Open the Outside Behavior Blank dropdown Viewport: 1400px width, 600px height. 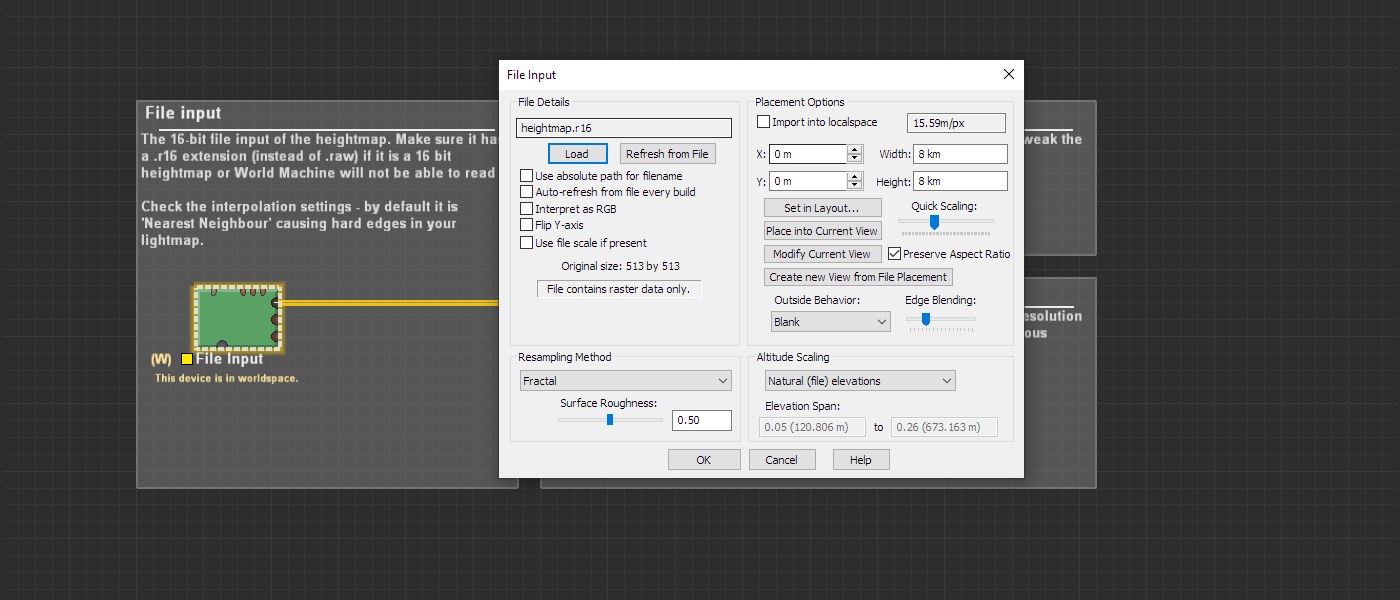tap(831, 322)
